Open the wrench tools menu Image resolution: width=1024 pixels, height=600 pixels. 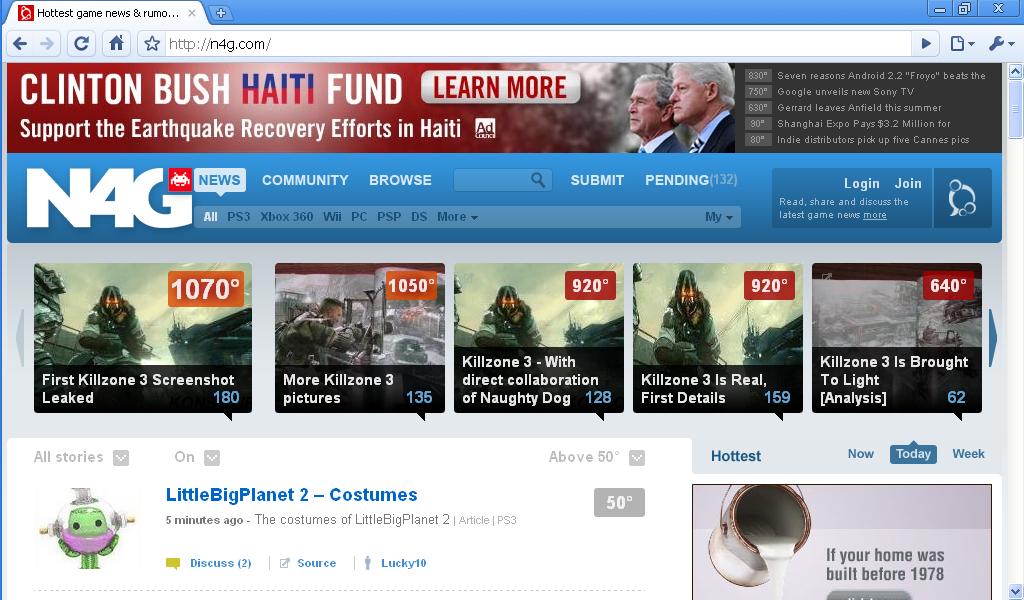click(x=1001, y=44)
